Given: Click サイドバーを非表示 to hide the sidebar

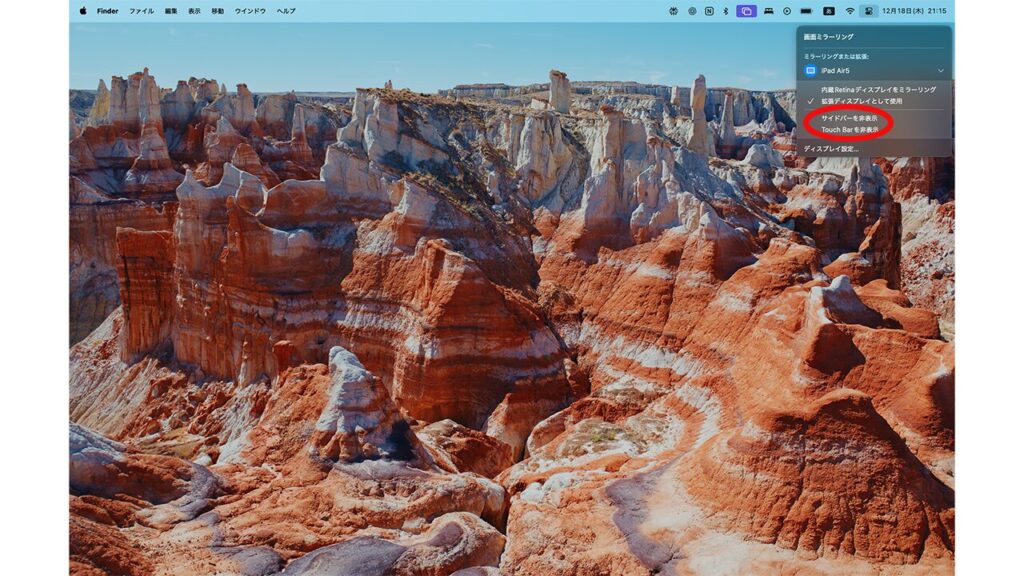Looking at the screenshot, I should [849, 118].
